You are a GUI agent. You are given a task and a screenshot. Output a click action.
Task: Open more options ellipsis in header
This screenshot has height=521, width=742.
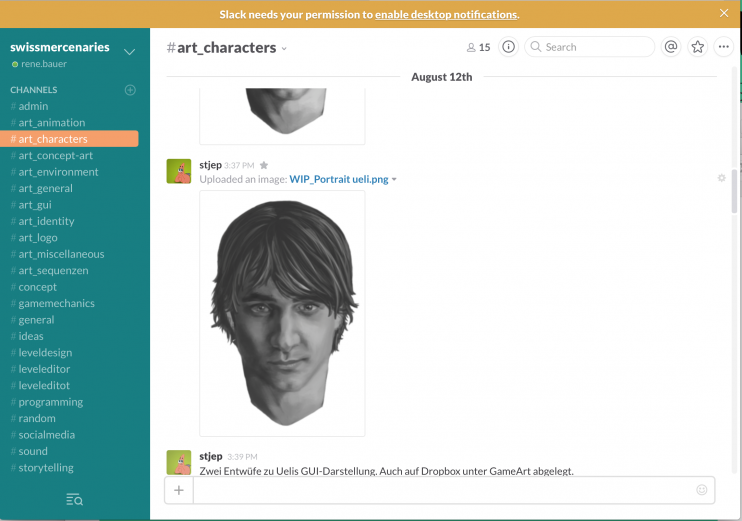tap(724, 47)
